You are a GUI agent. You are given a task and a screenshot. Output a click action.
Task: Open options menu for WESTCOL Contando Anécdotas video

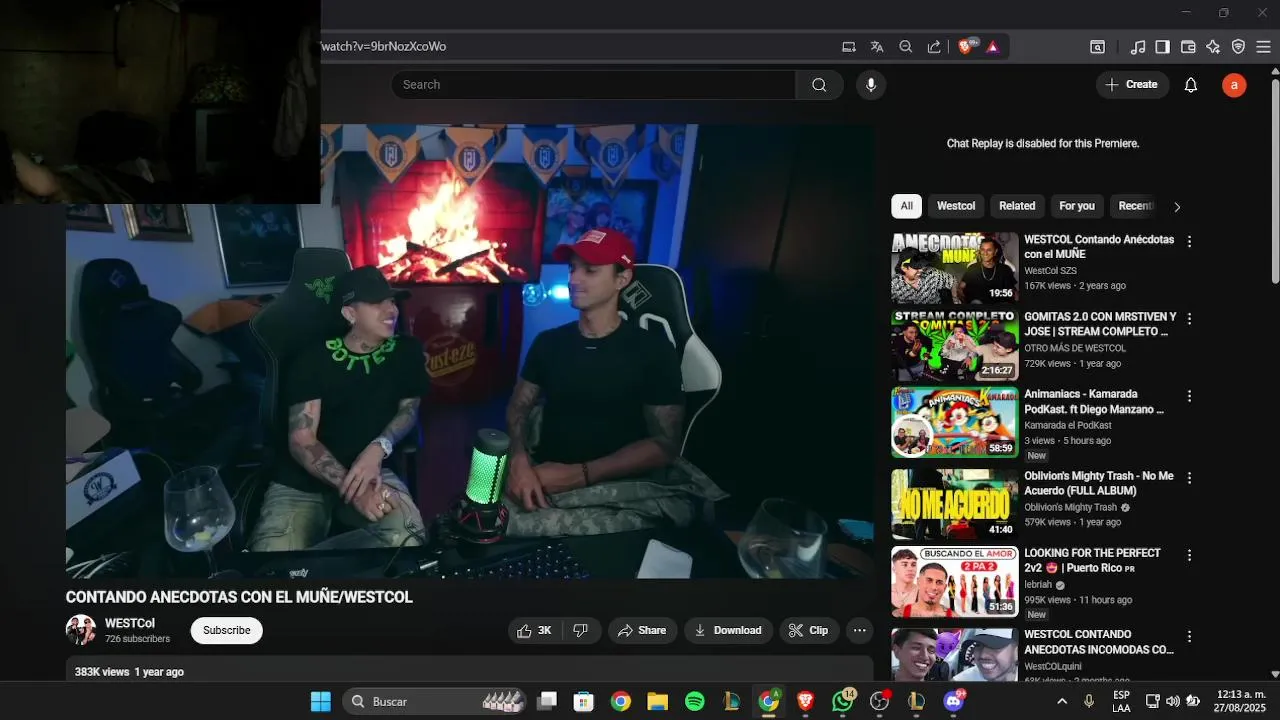coord(1189,241)
